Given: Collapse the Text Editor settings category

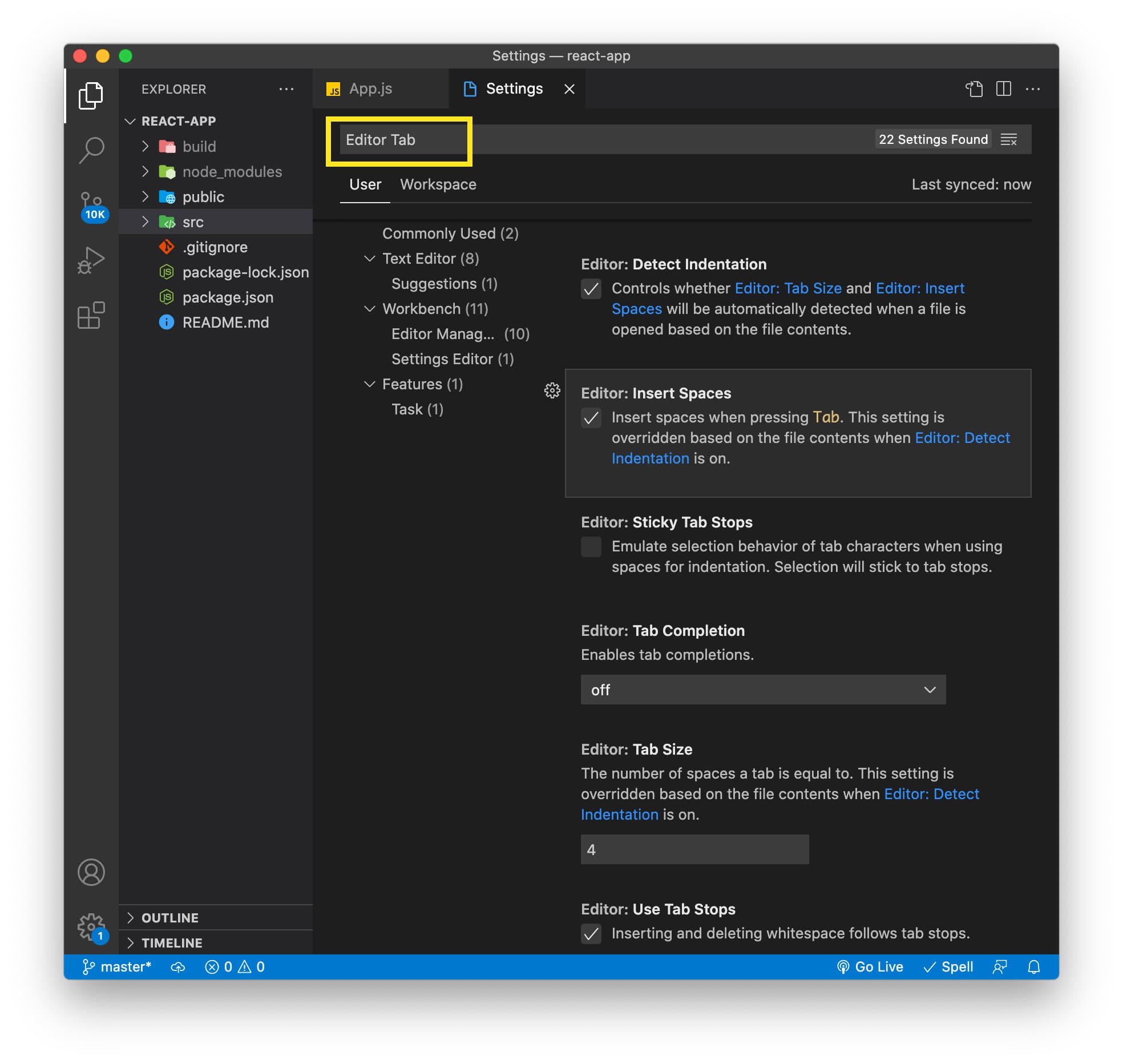Looking at the screenshot, I should click(x=370, y=258).
